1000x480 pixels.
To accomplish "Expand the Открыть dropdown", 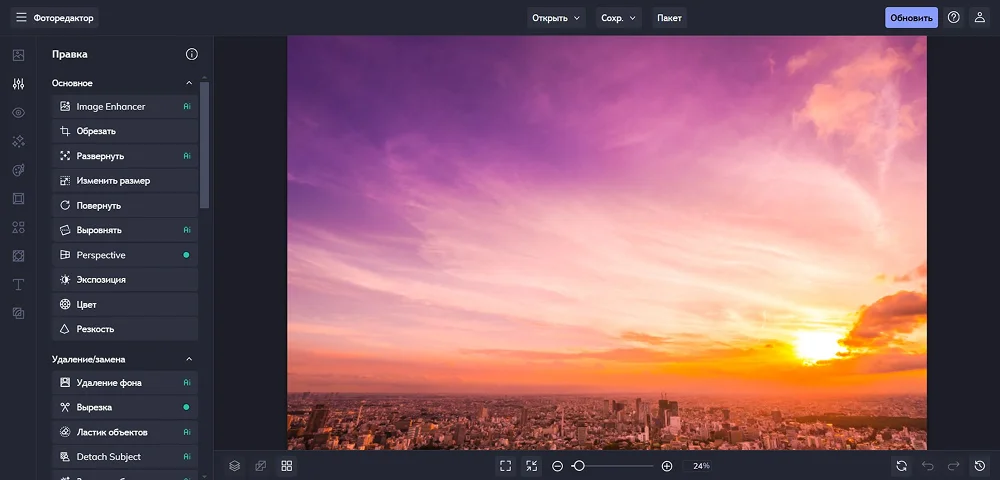I will click(x=556, y=18).
